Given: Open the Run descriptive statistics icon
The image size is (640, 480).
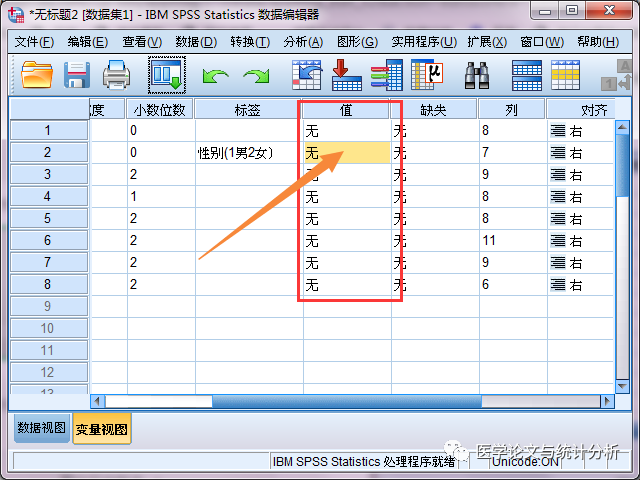Looking at the screenshot, I should click(x=427, y=75).
